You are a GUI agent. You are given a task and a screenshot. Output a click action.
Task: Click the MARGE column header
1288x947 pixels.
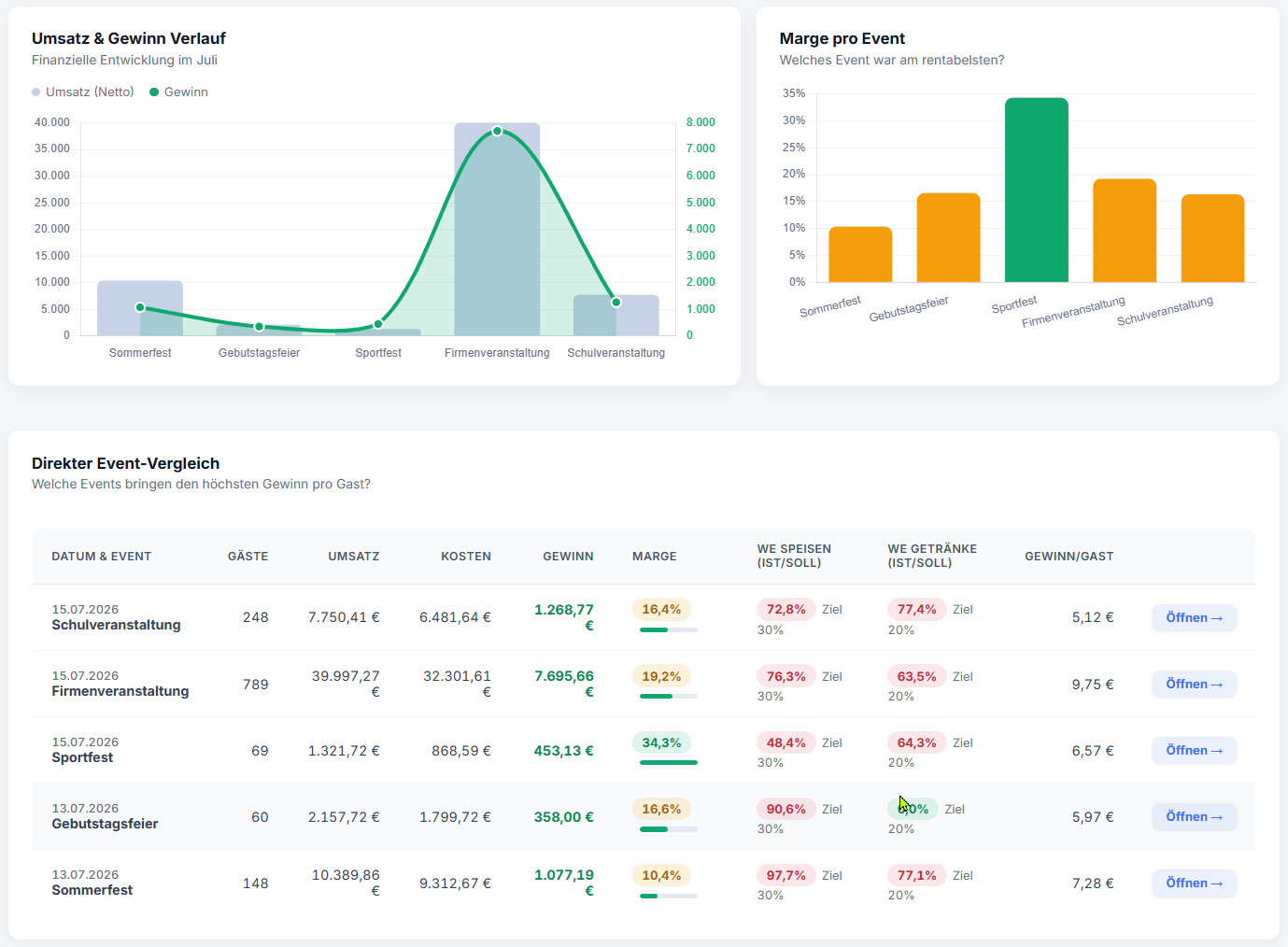[x=655, y=557]
